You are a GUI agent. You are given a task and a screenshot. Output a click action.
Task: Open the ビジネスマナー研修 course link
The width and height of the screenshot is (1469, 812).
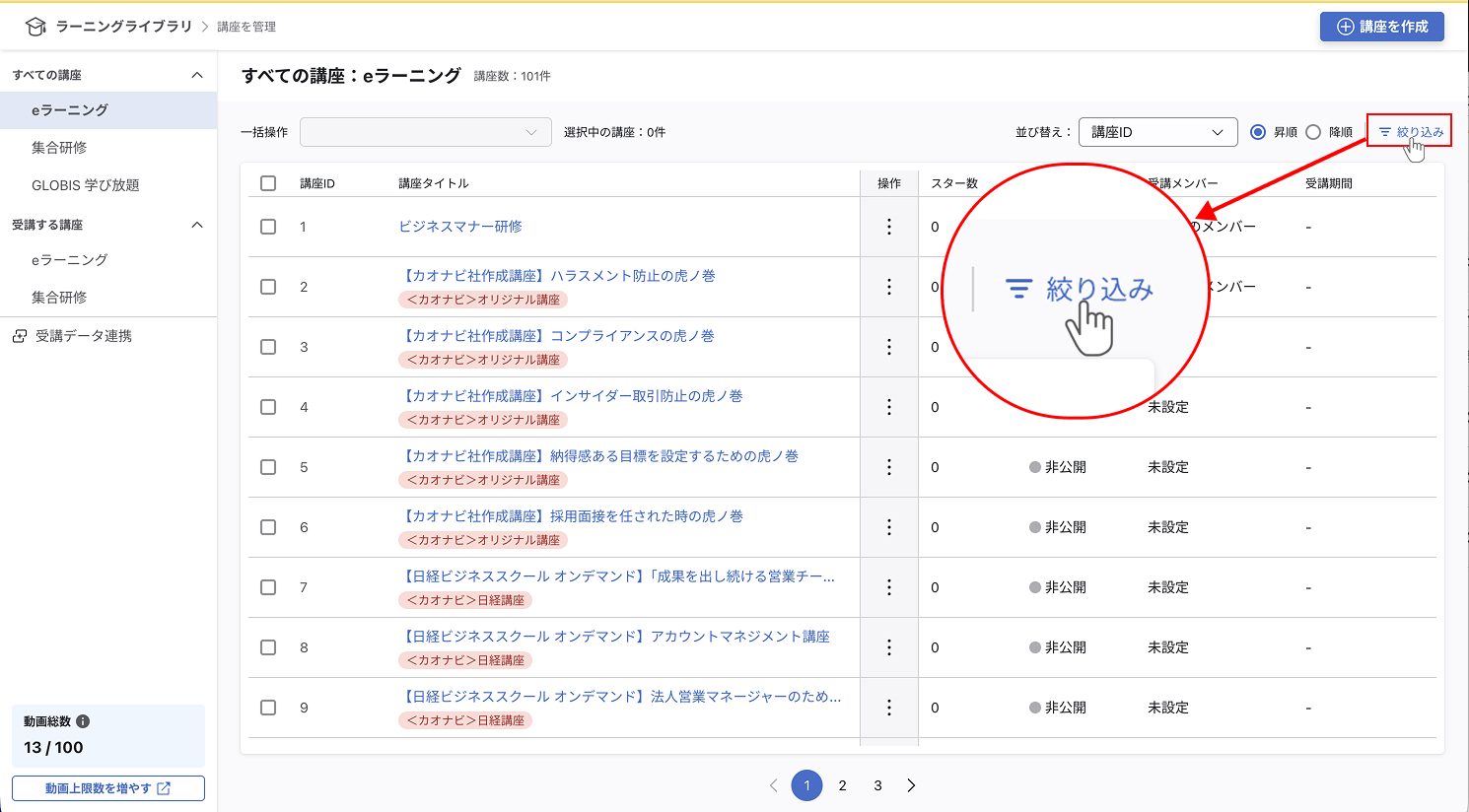(460, 227)
